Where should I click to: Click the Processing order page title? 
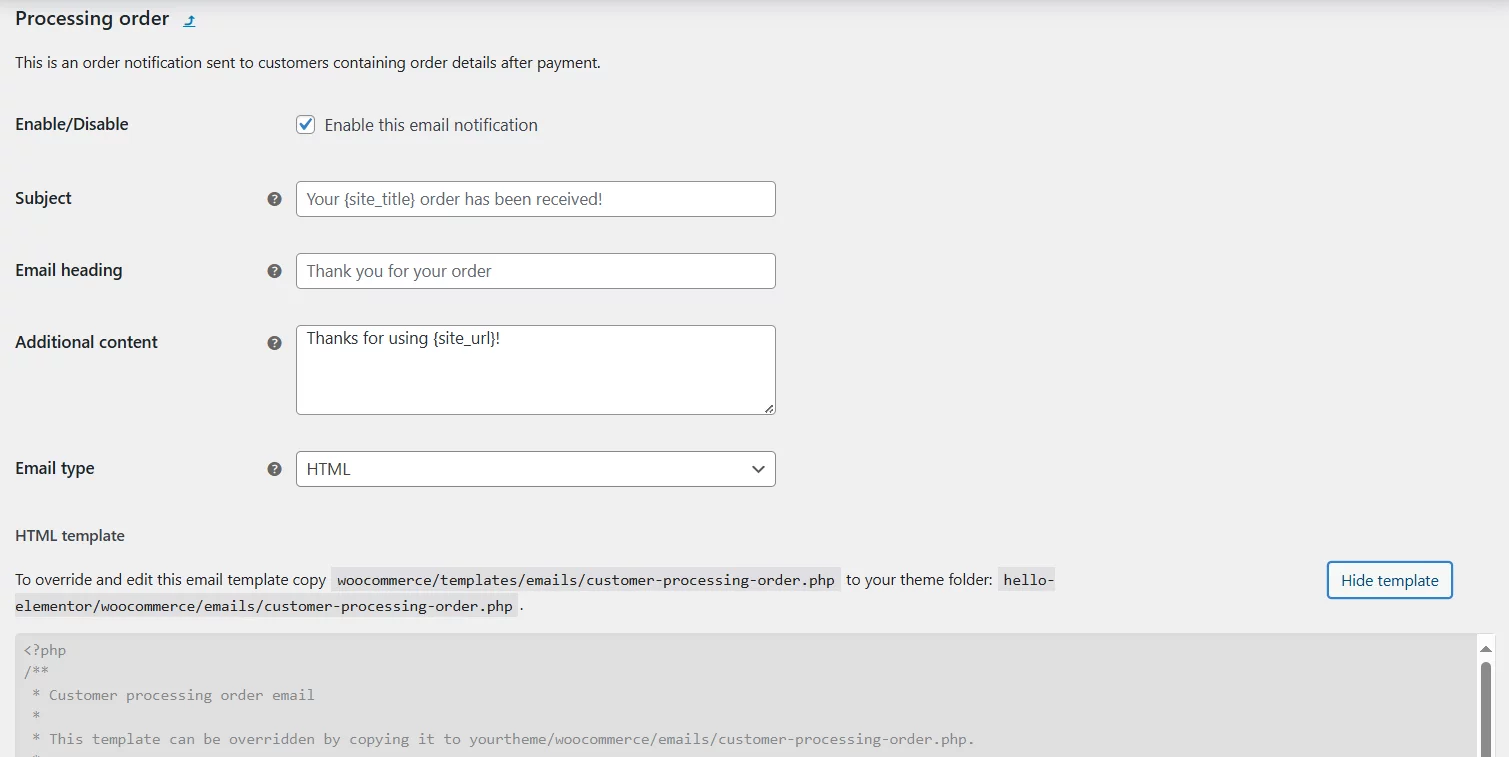91,18
